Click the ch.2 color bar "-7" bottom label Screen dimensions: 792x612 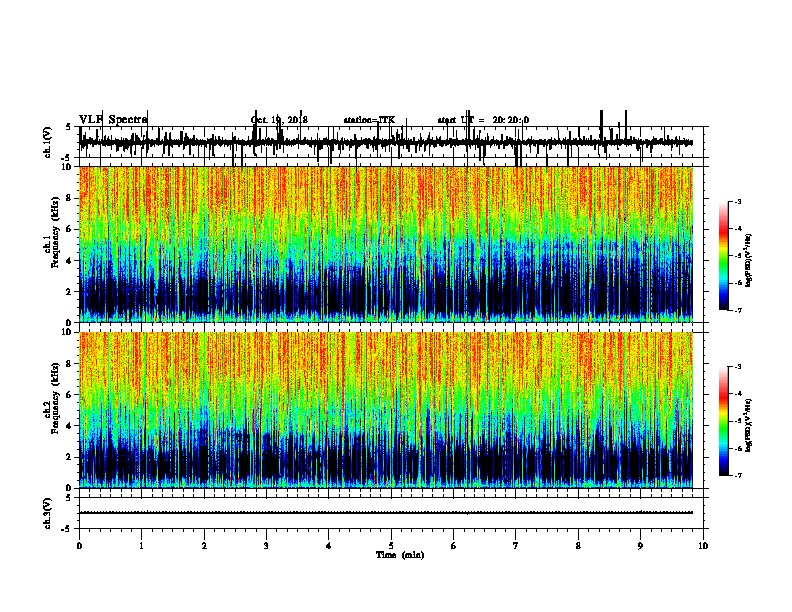coord(738,475)
